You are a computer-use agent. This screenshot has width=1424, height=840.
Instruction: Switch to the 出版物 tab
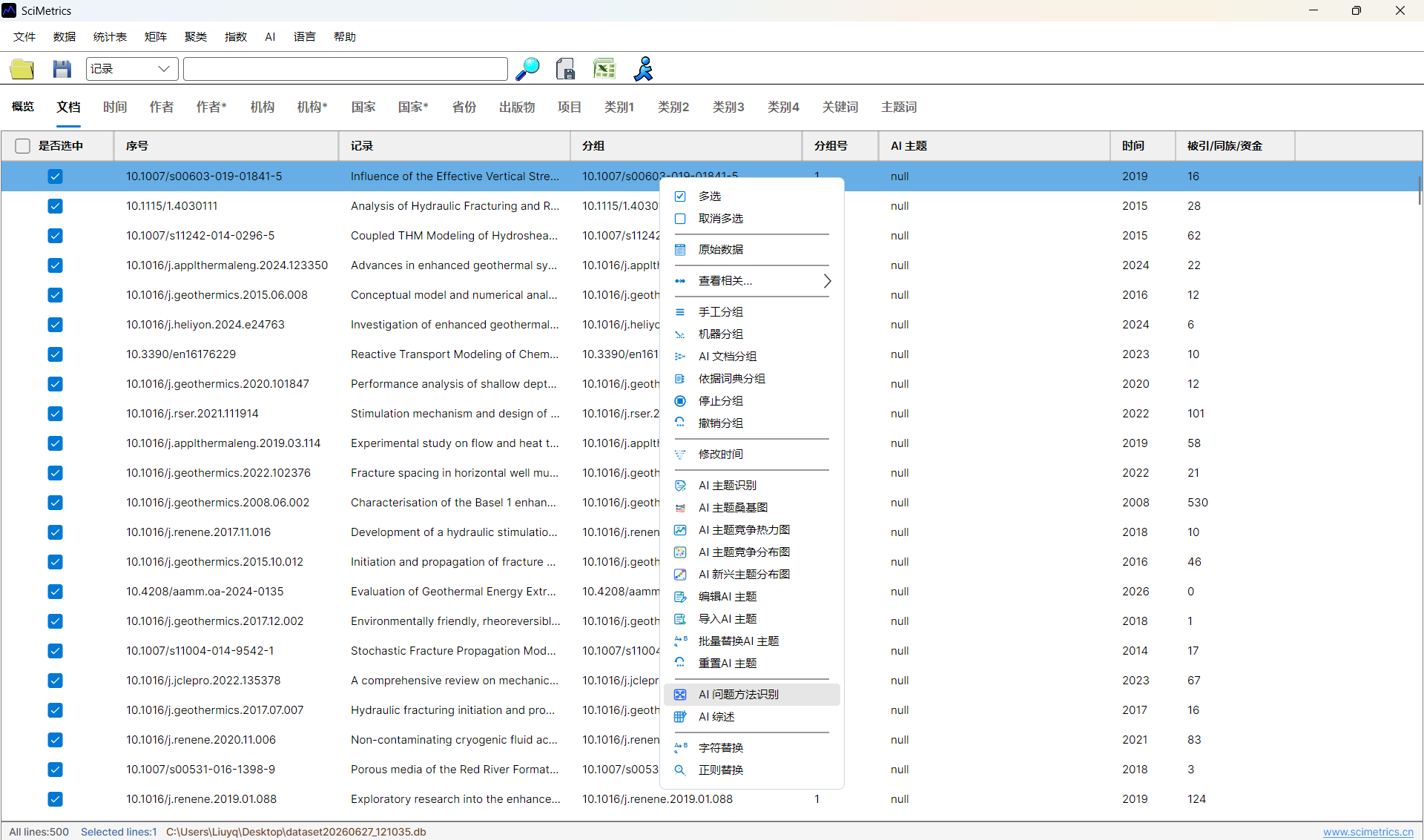pyautogui.click(x=517, y=108)
